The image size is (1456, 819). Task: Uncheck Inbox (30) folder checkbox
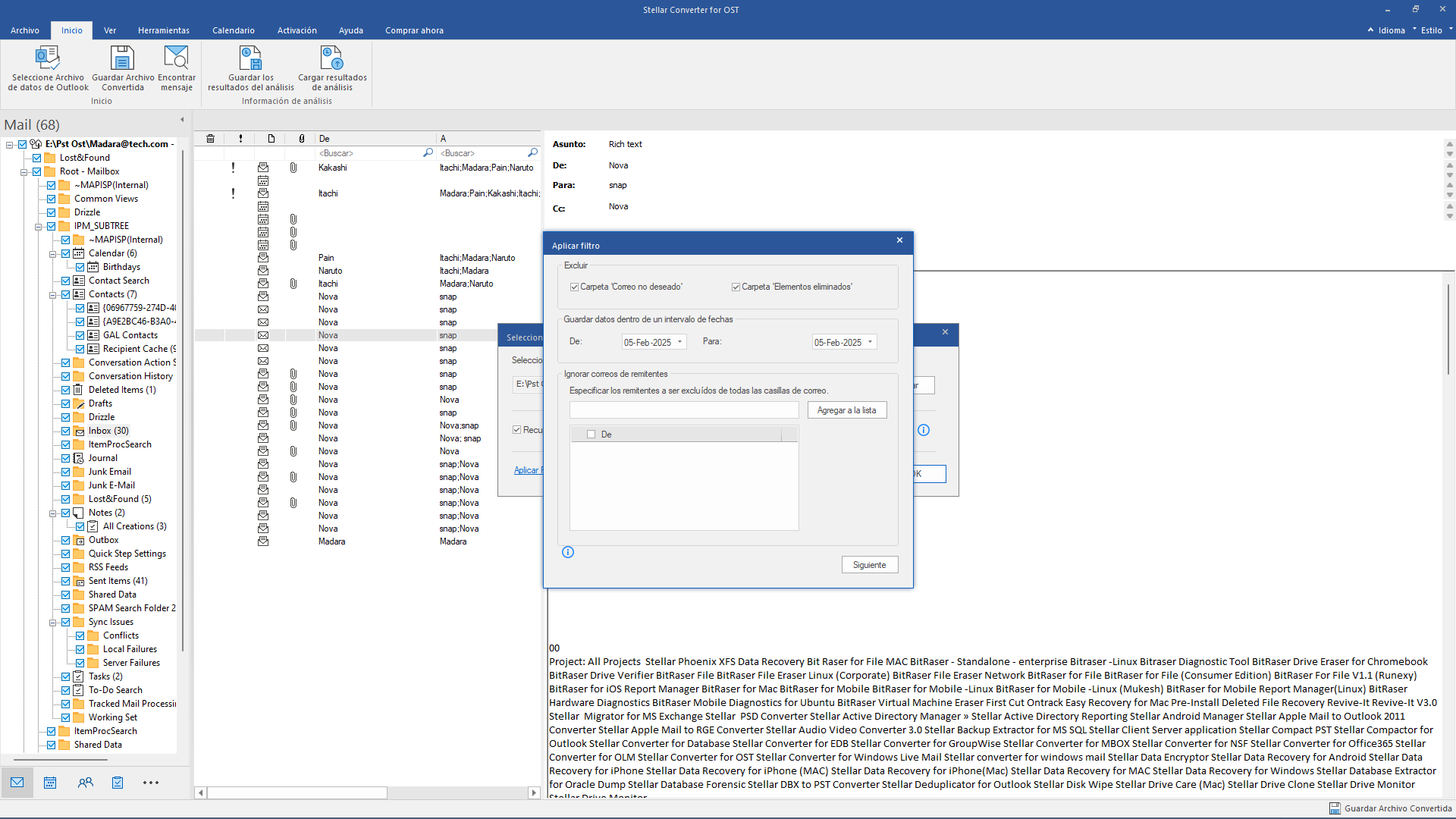coord(66,431)
